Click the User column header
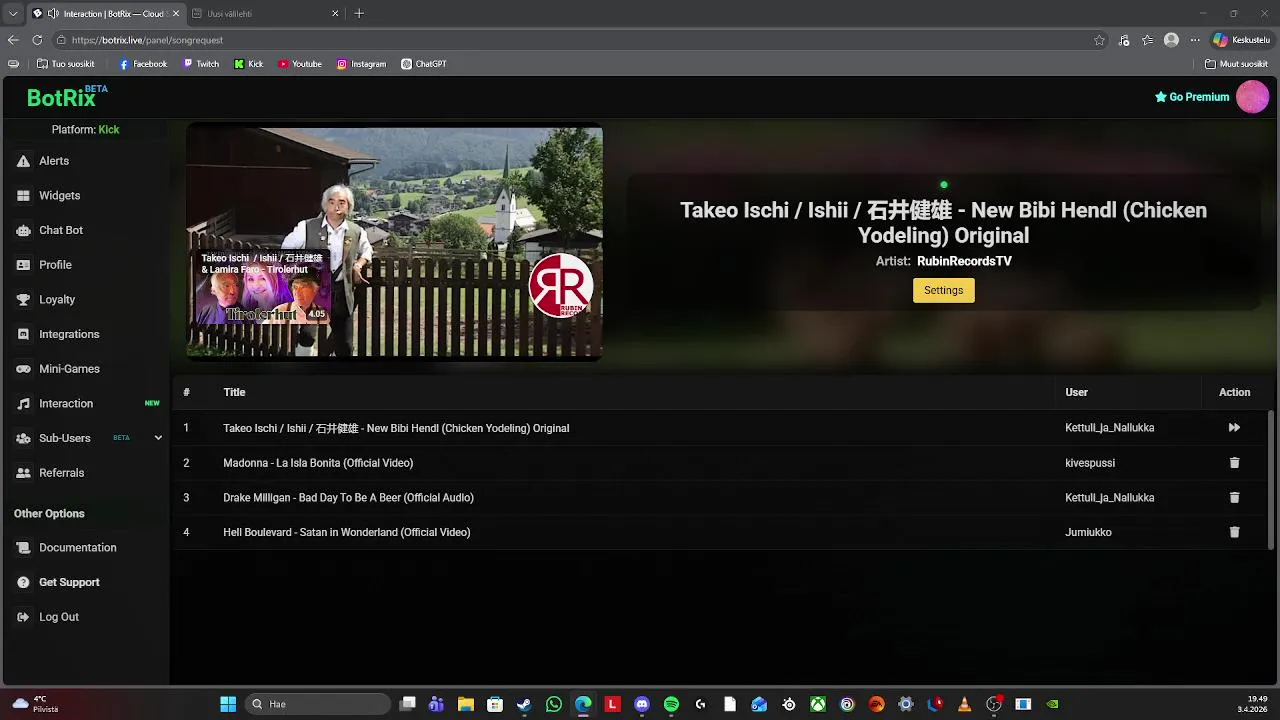Viewport: 1280px width, 720px height. [1076, 392]
